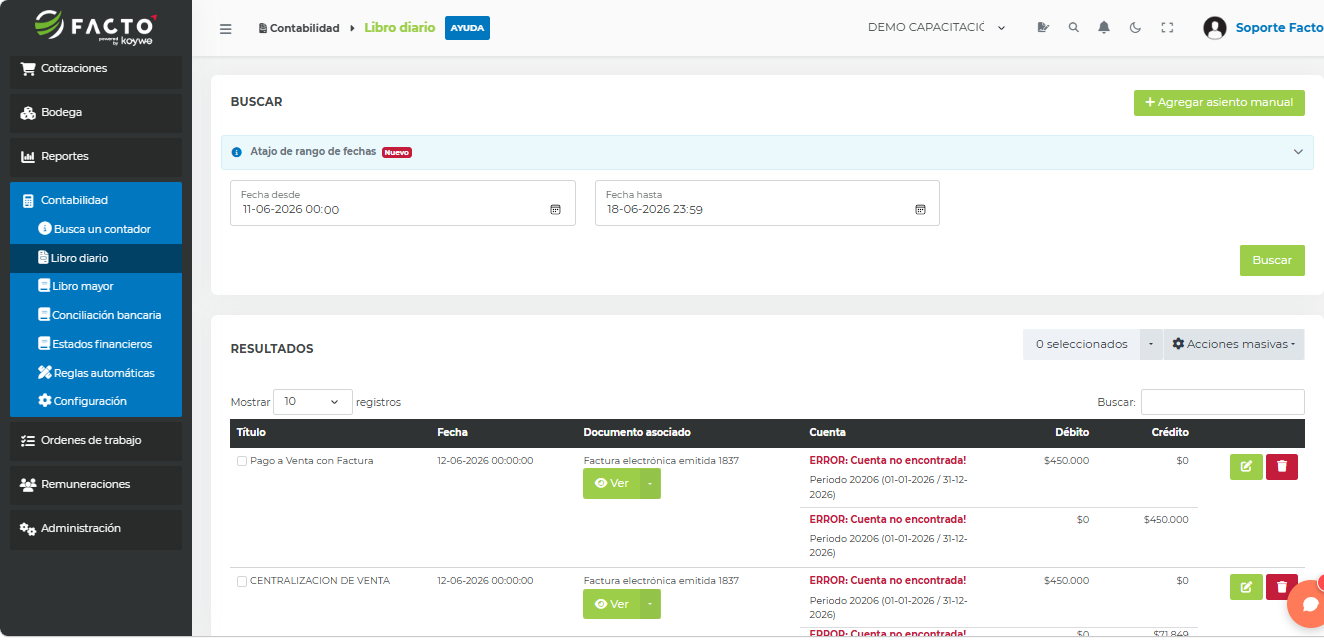Click the hamburger menu icon

[x=226, y=29]
